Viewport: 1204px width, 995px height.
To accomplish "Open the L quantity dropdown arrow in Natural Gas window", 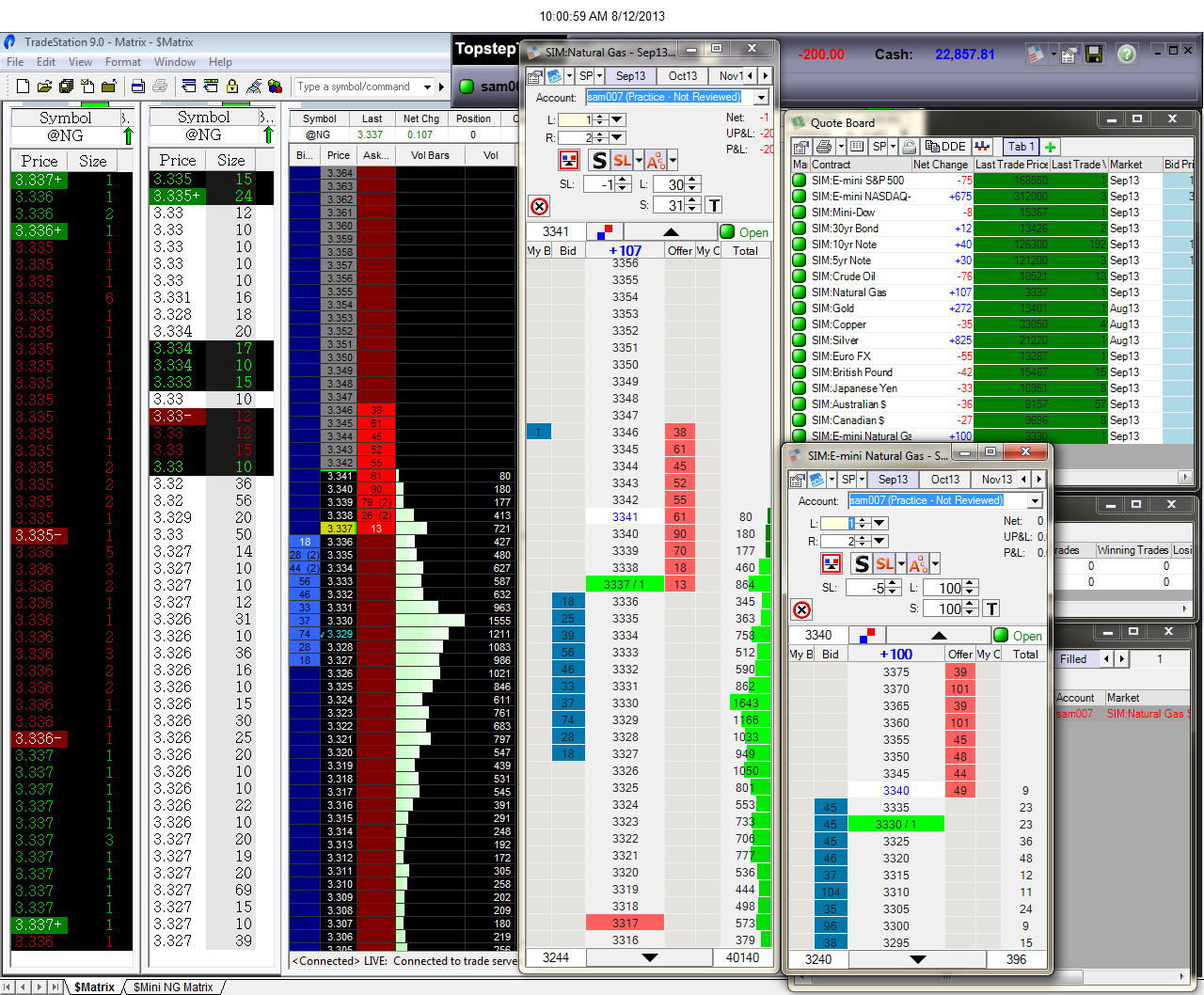I will (617, 119).
